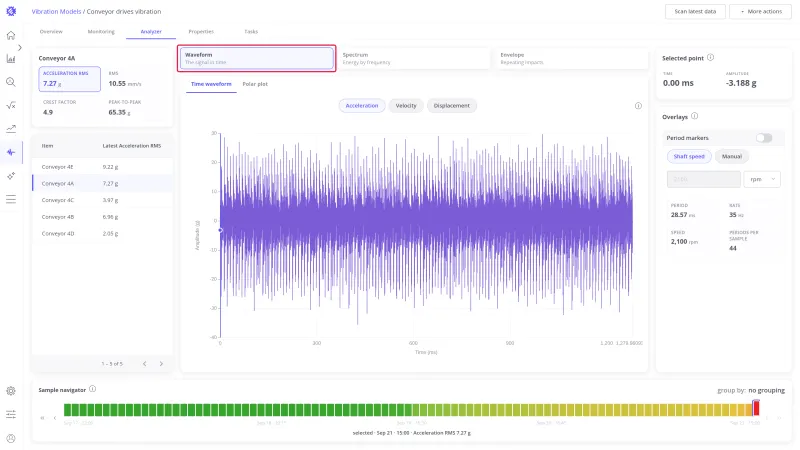Open the sliders preferences sidebar icon

11,414
